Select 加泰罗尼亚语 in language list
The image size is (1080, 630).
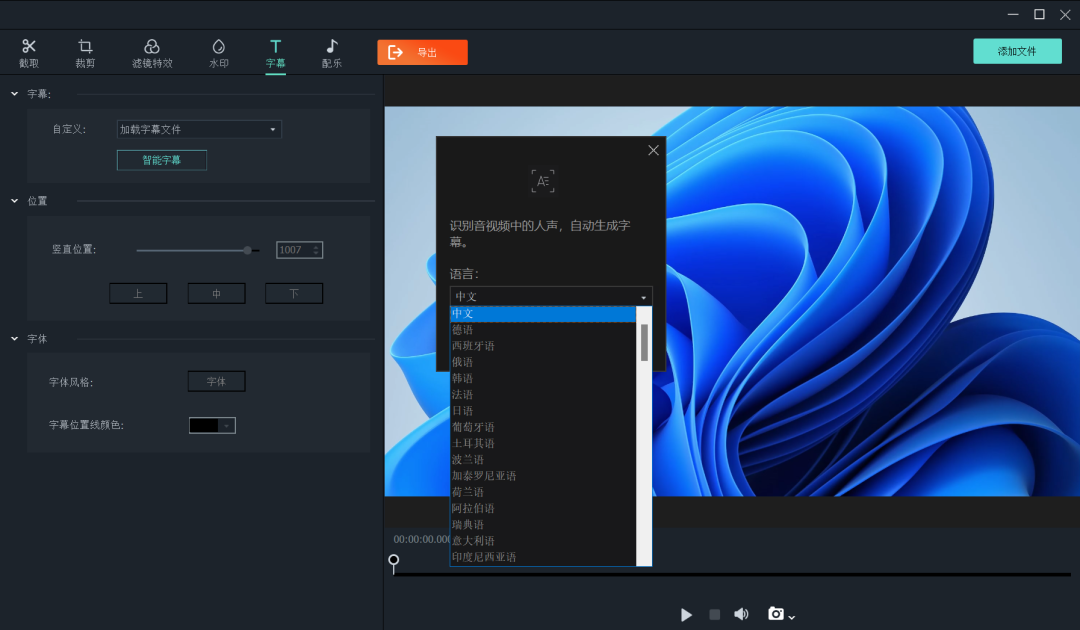[543, 476]
